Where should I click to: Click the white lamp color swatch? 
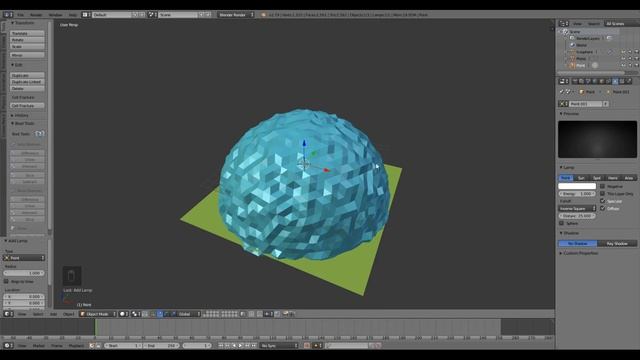tap(577, 186)
